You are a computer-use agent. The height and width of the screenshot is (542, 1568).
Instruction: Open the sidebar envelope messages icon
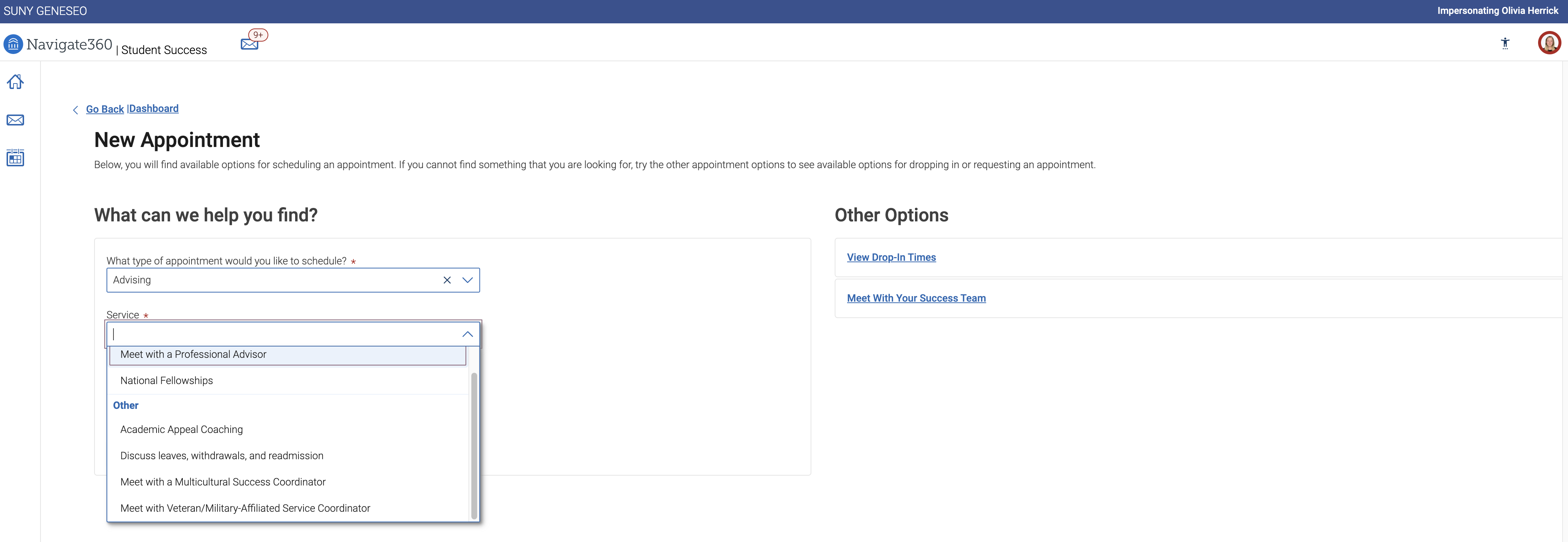click(x=15, y=120)
